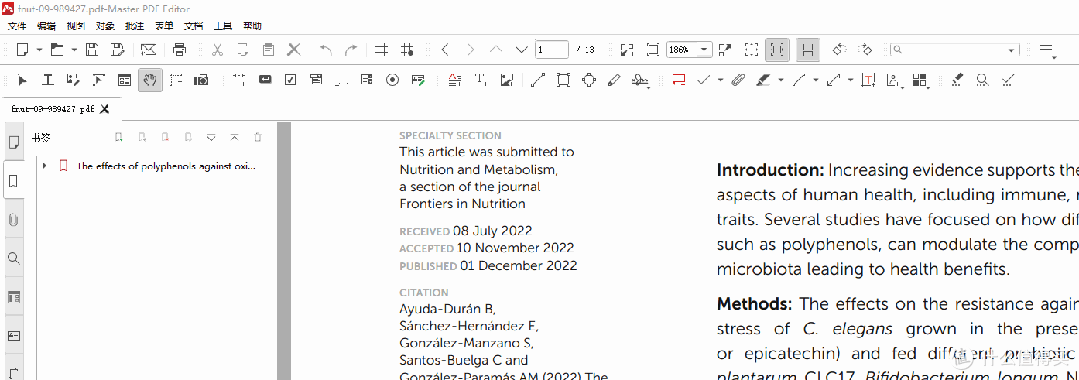Screen dimensions: 1079x380
Task: Open the 表单 (Forms) menu
Action: coord(164,26)
